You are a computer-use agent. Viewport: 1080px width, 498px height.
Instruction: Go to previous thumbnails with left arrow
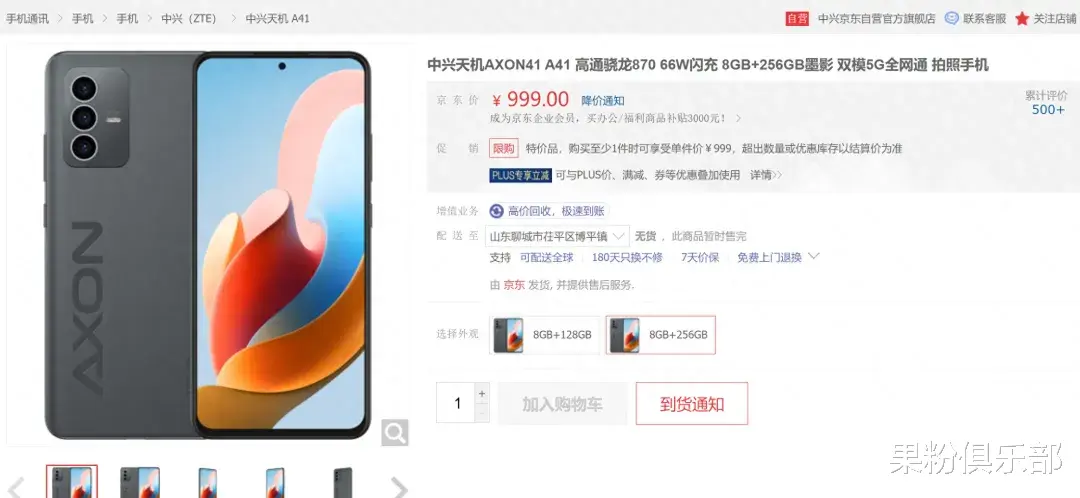pyautogui.click(x=16, y=487)
